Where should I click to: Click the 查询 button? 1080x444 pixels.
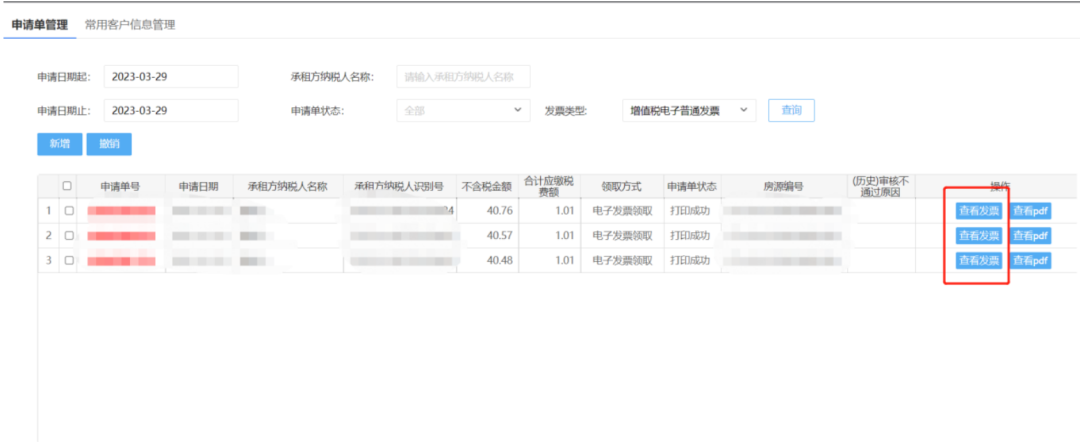[x=791, y=110]
